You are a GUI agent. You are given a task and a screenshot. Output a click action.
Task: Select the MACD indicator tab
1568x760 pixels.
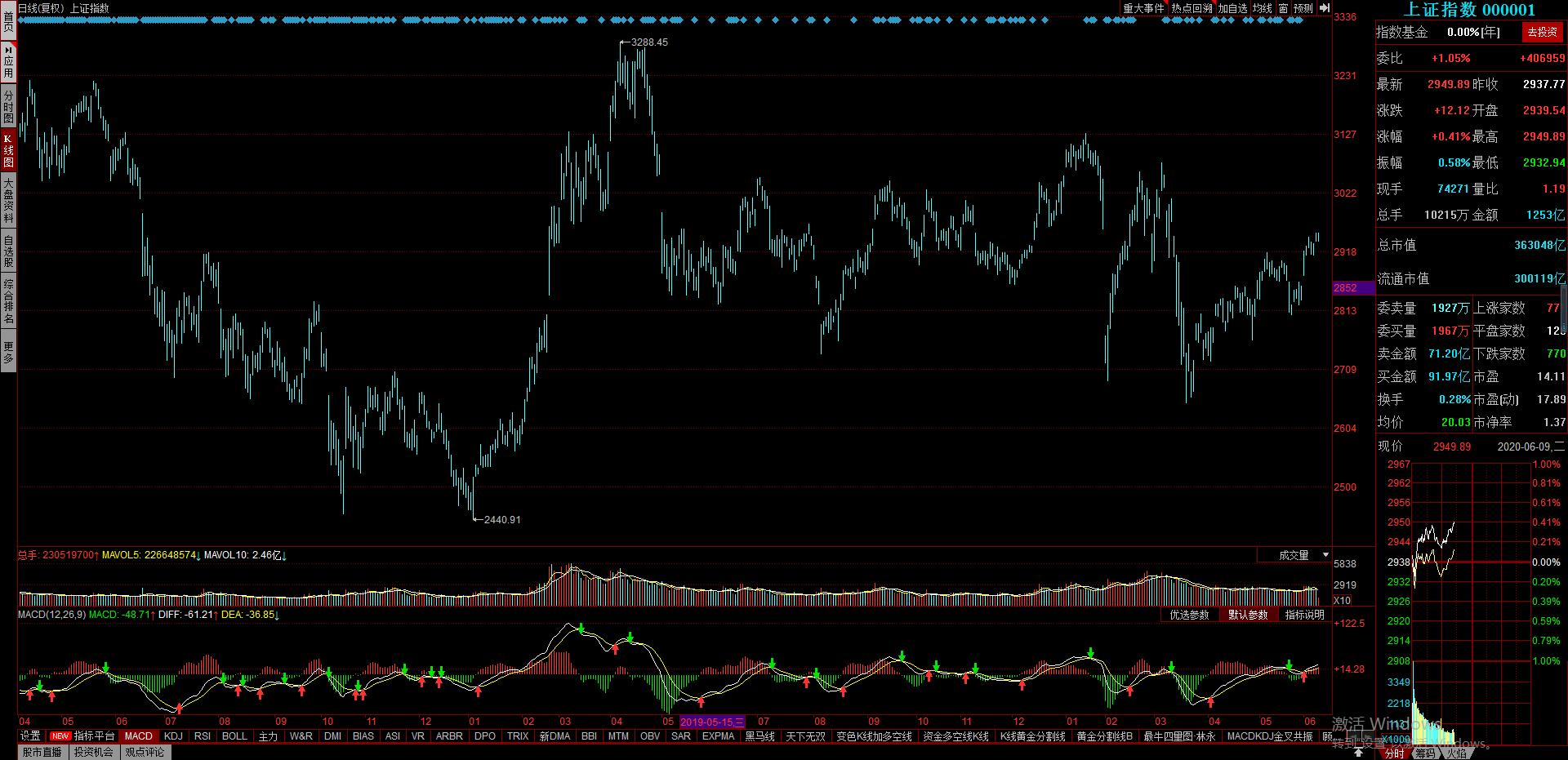[138, 736]
